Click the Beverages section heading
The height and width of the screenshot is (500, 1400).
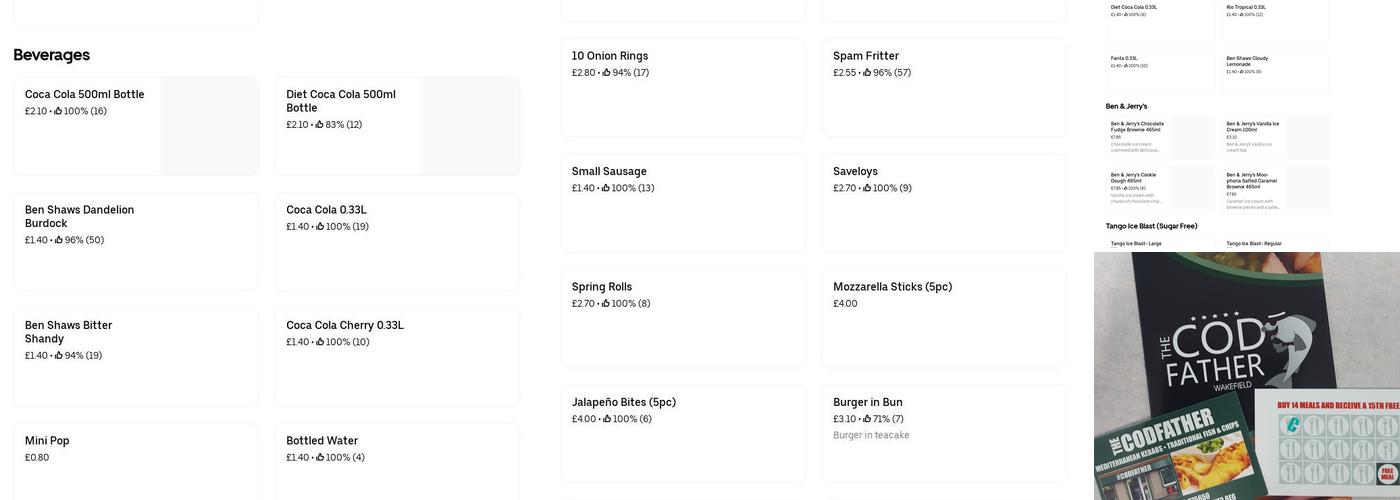coord(52,55)
